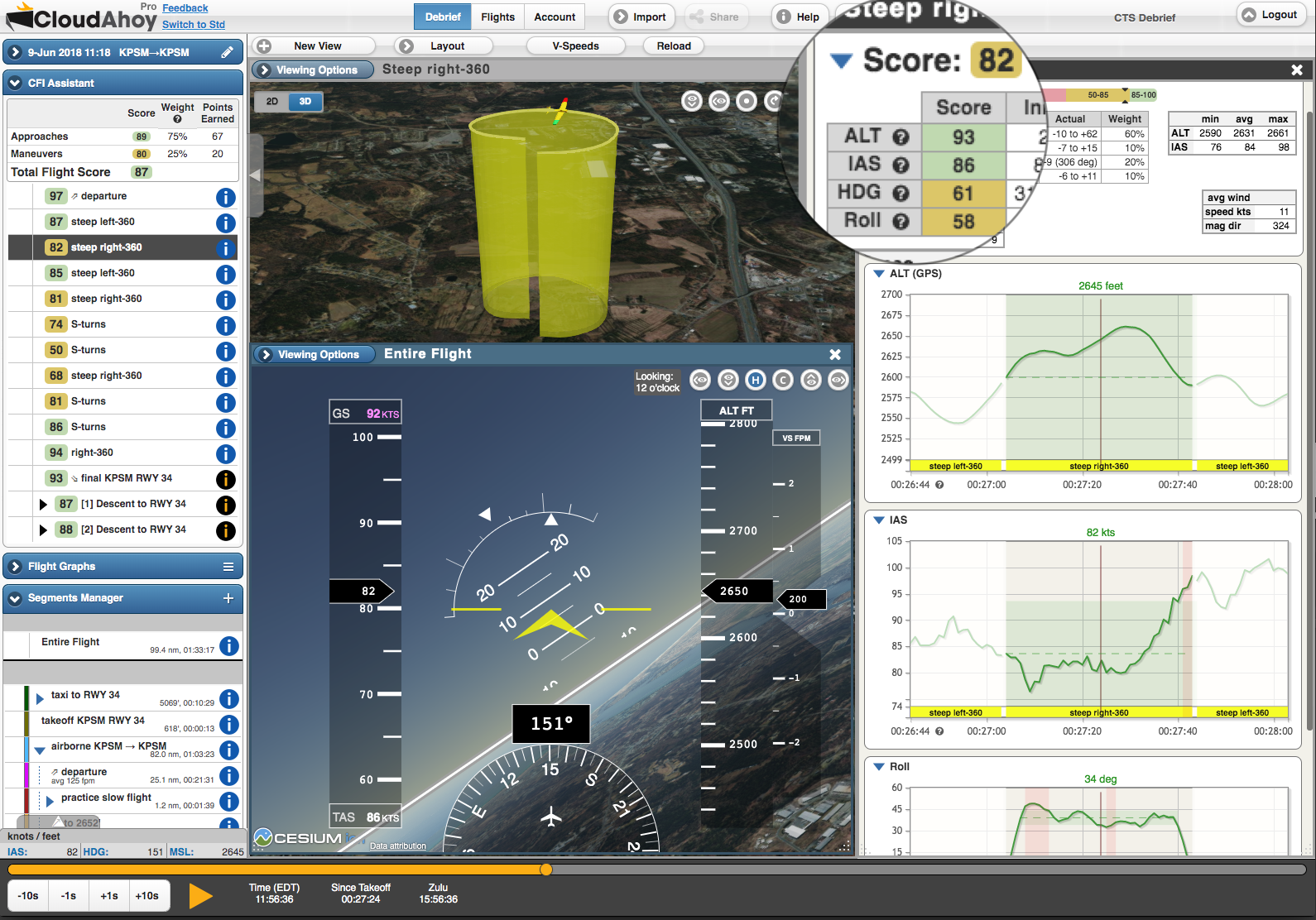Viewport: 1316px width, 920px height.
Task: Open the V-Speeds menu
Action: (575, 46)
